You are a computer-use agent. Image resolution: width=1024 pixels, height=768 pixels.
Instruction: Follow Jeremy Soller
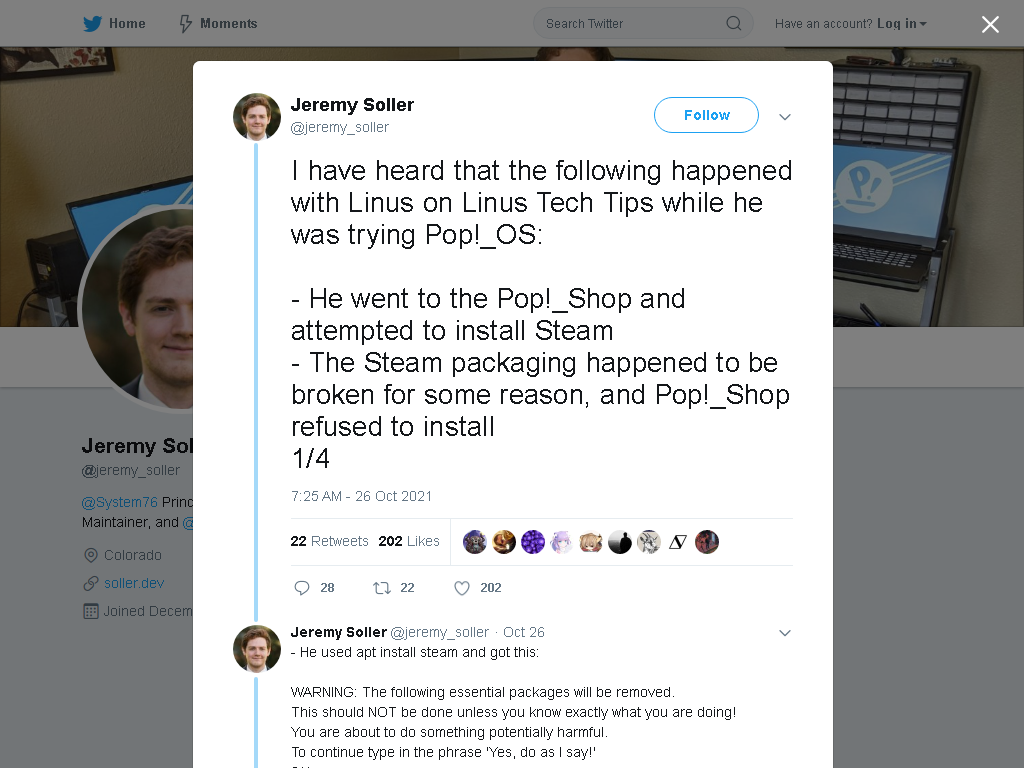[707, 115]
